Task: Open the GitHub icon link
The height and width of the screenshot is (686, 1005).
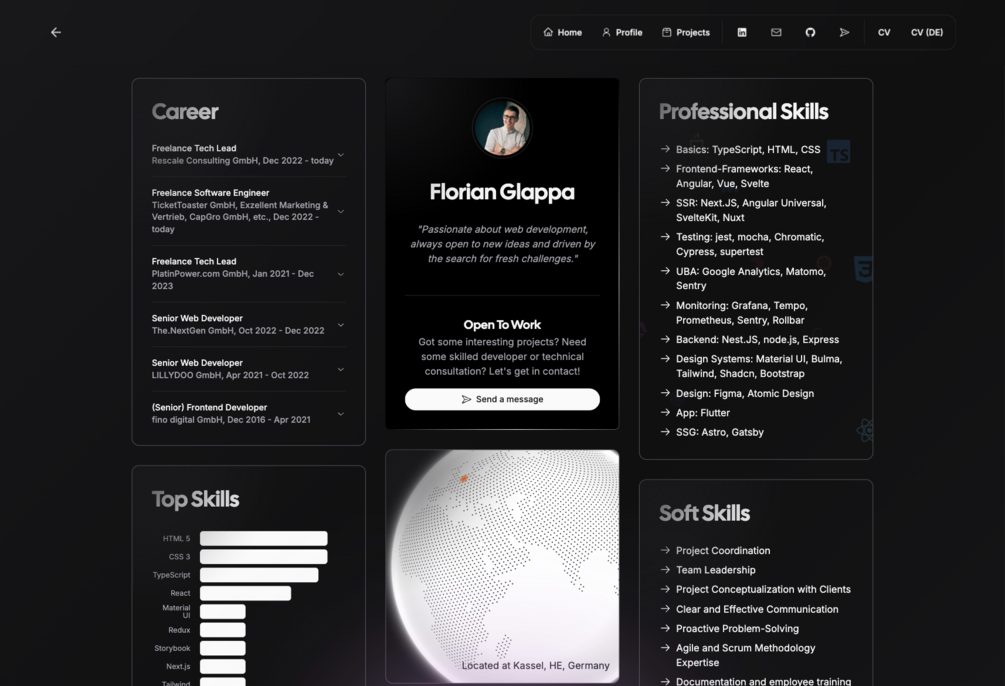Action: coord(810,32)
